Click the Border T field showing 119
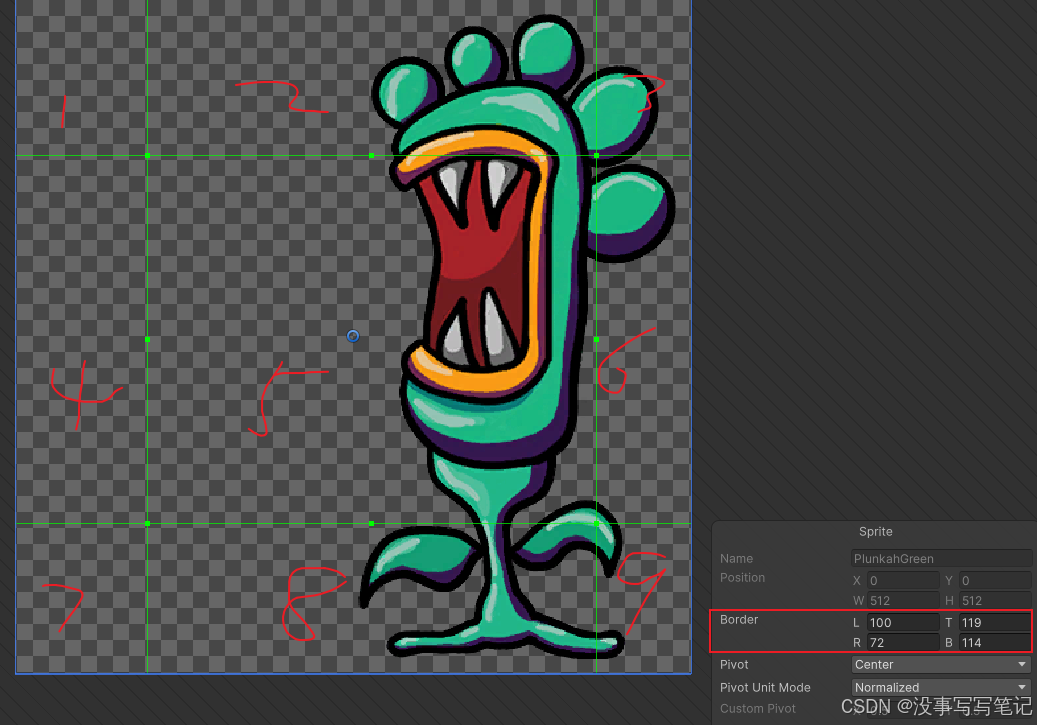This screenshot has width=1037, height=725. 995,622
